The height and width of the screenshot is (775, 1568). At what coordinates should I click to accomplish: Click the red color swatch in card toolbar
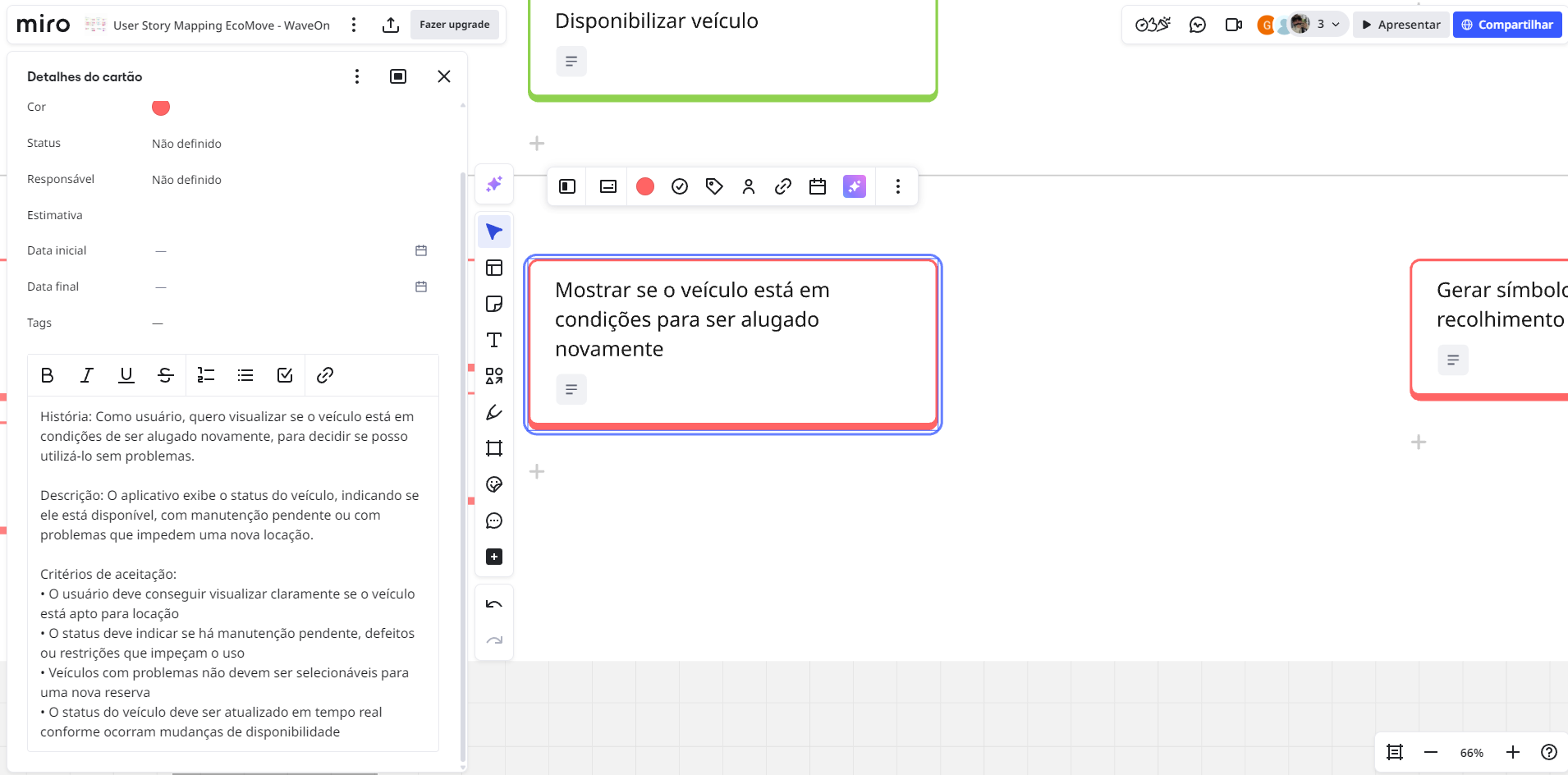[x=645, y=187]
